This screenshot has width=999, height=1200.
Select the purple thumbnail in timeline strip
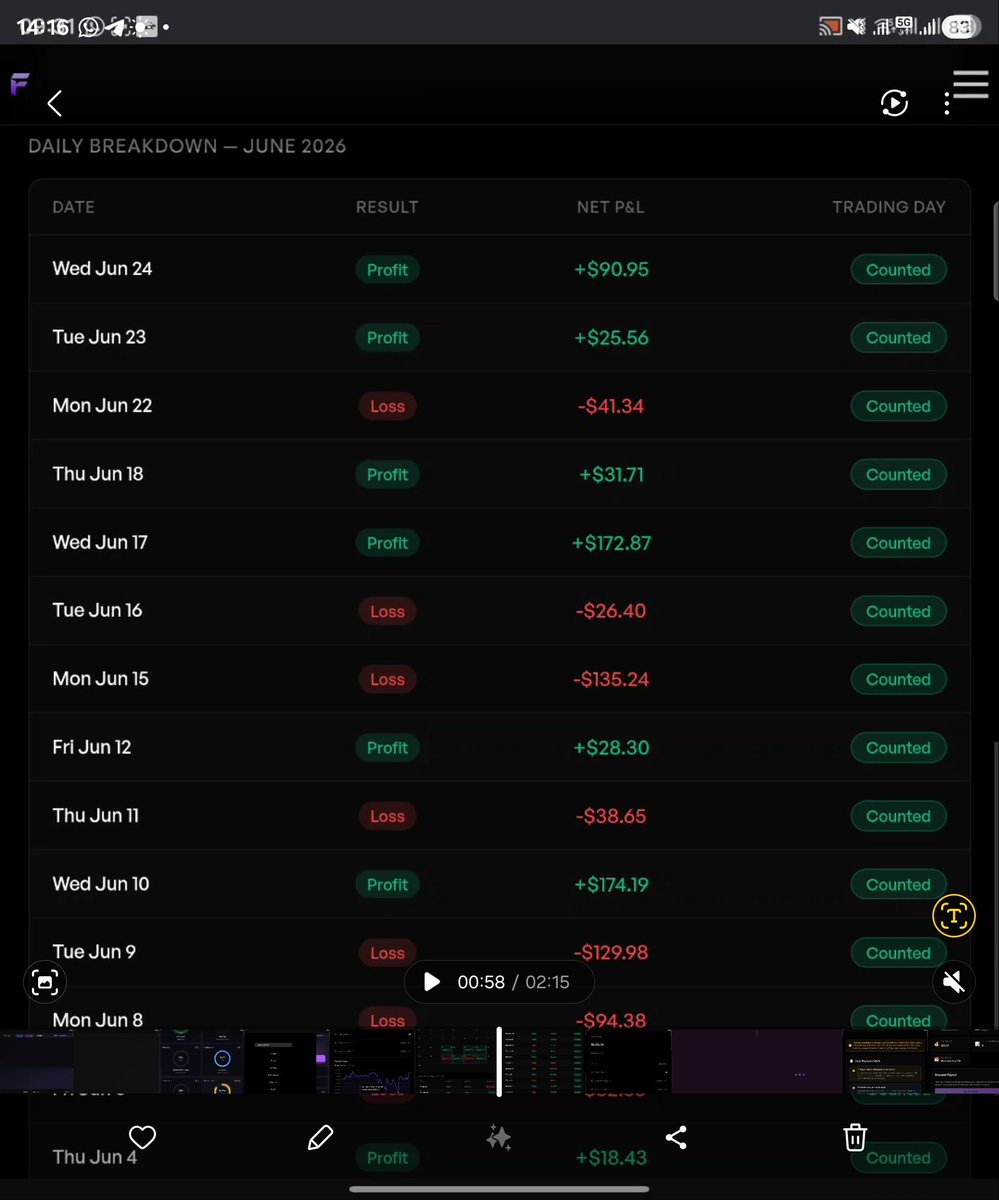(755, 1061)
